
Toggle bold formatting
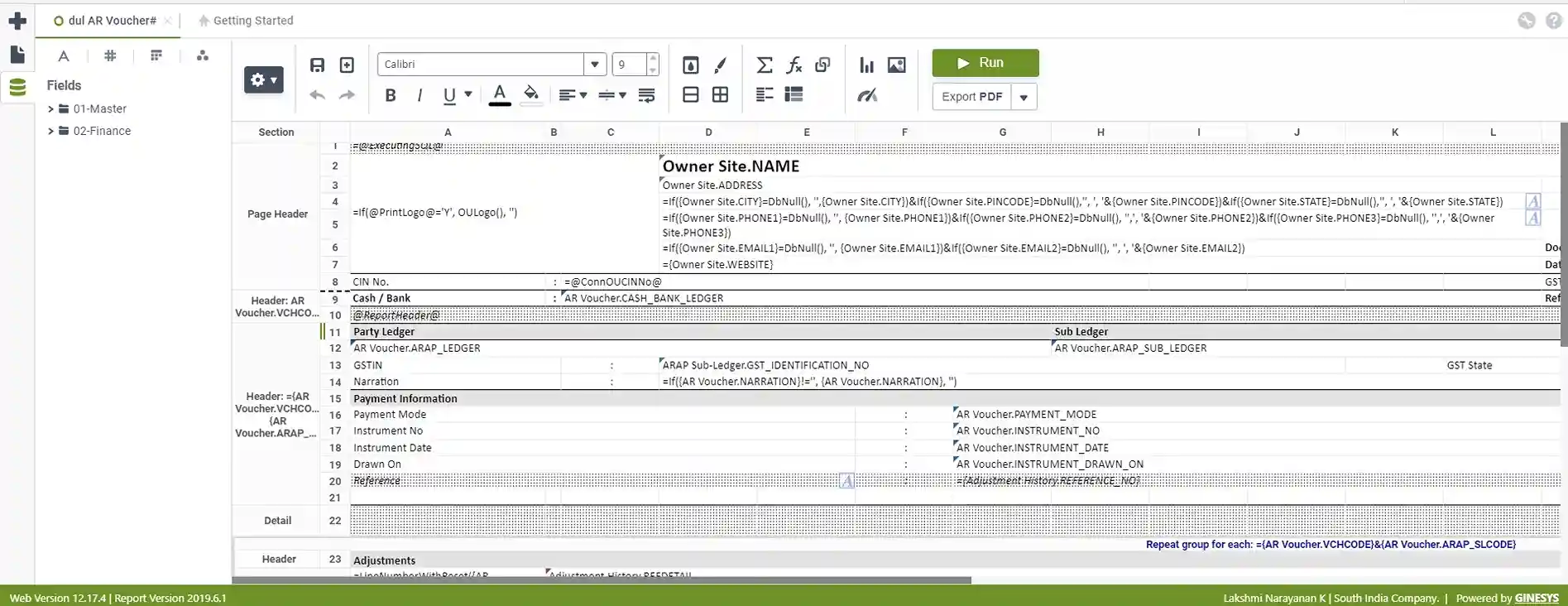tap(391, 95)
